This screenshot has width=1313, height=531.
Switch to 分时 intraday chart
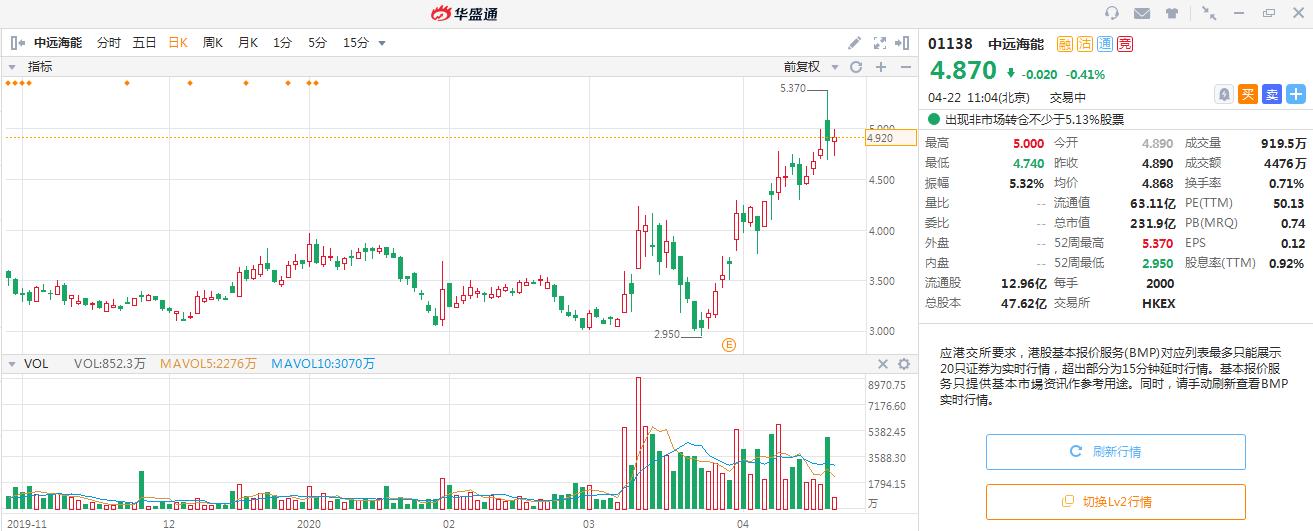109,43
